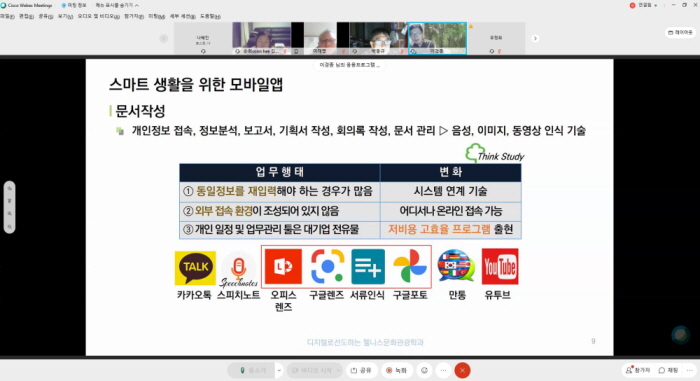Viewport: 700px width, 381px height.
Task: Click '어디서나 온라인 접속 가능' table cell
Action: pos(450,211)
